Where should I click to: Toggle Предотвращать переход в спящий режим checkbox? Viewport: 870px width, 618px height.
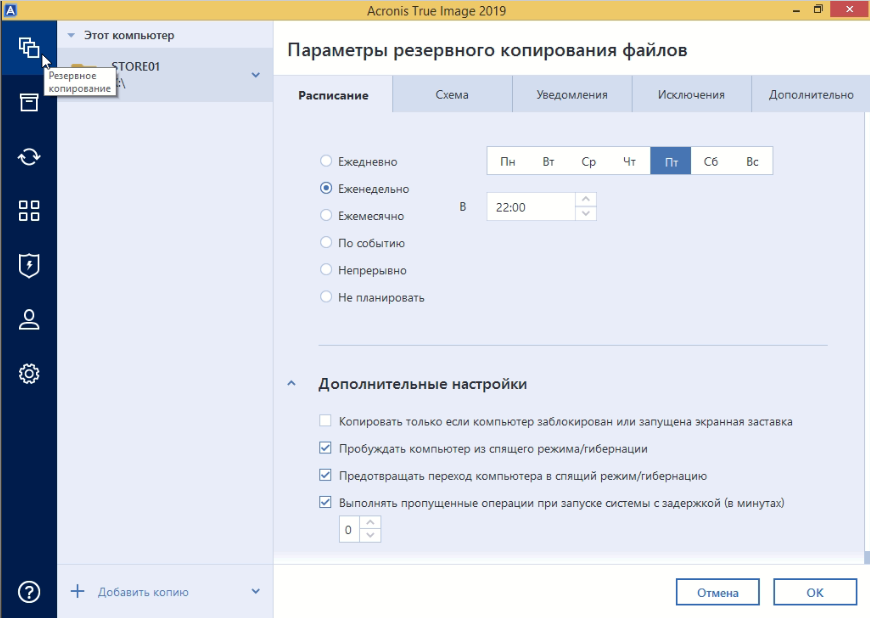pos(325,475)
